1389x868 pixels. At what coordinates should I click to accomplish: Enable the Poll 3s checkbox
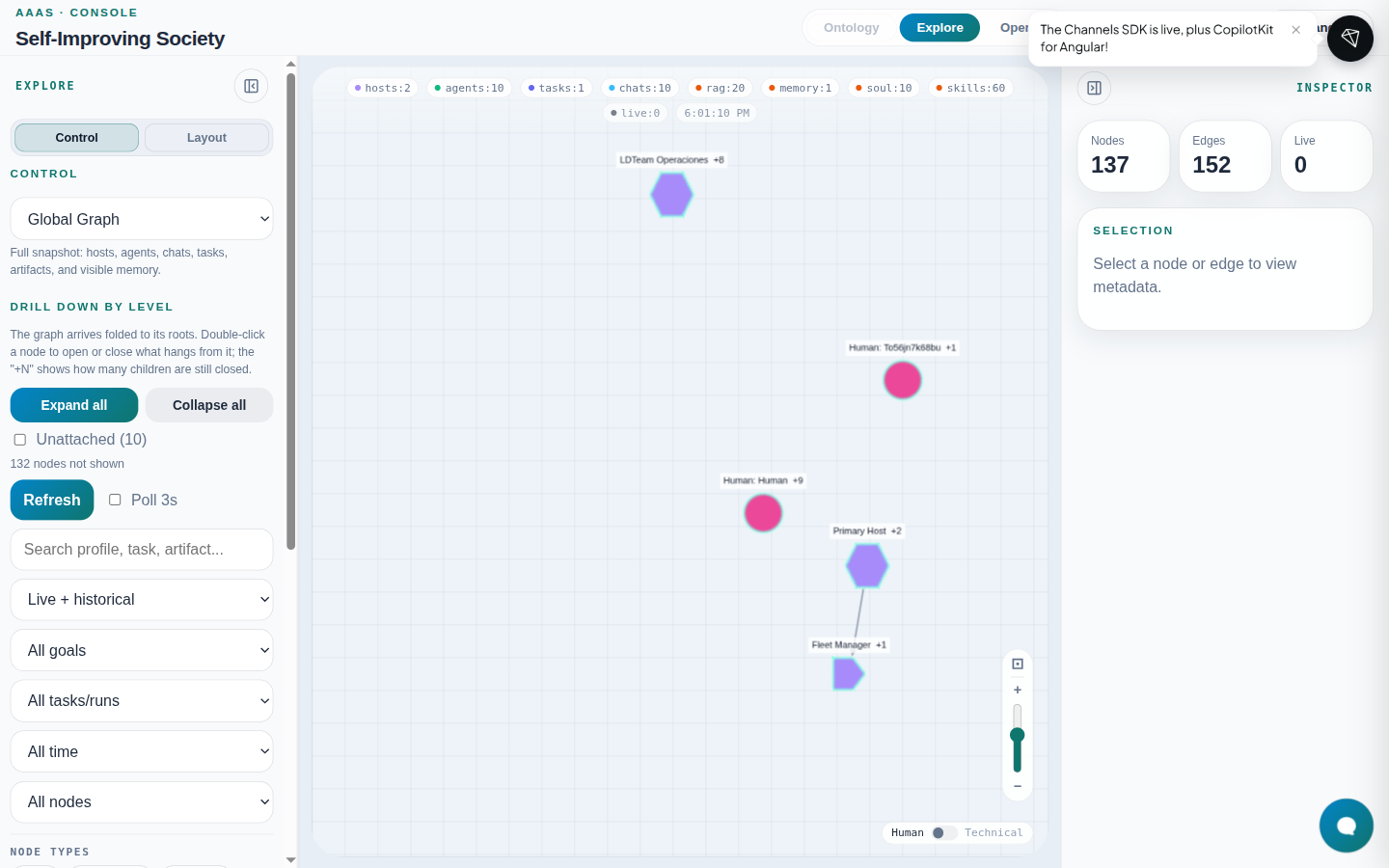click(115, 500)
